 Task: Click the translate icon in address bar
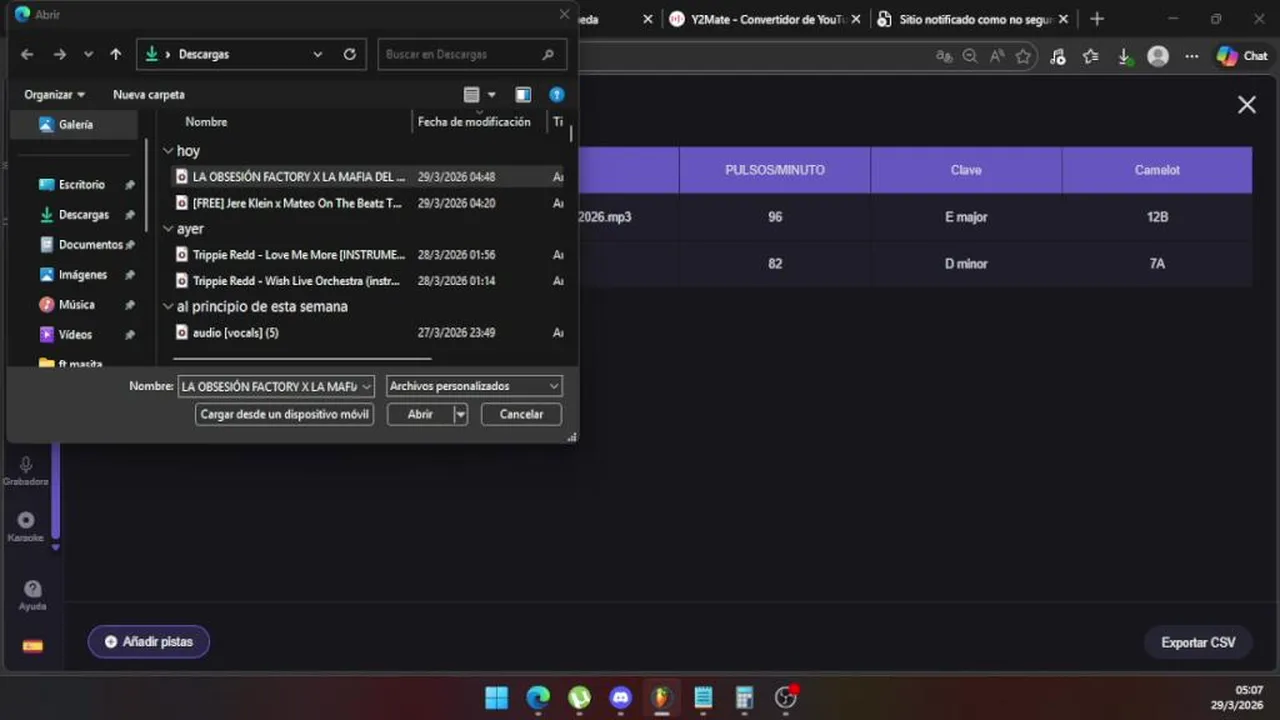click(943, 57)
